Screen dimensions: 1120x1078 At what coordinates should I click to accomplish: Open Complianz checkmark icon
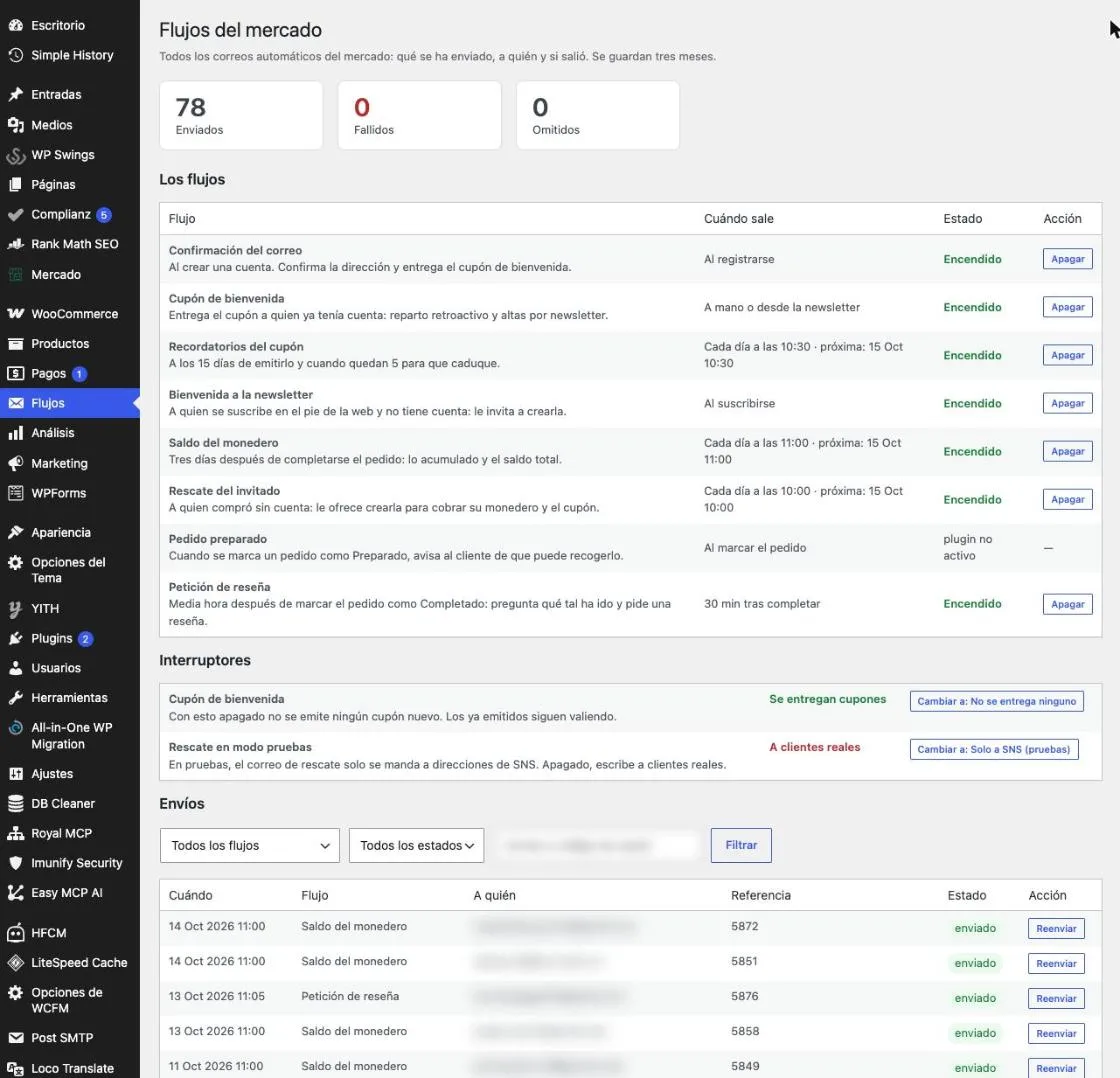(16, 214)
